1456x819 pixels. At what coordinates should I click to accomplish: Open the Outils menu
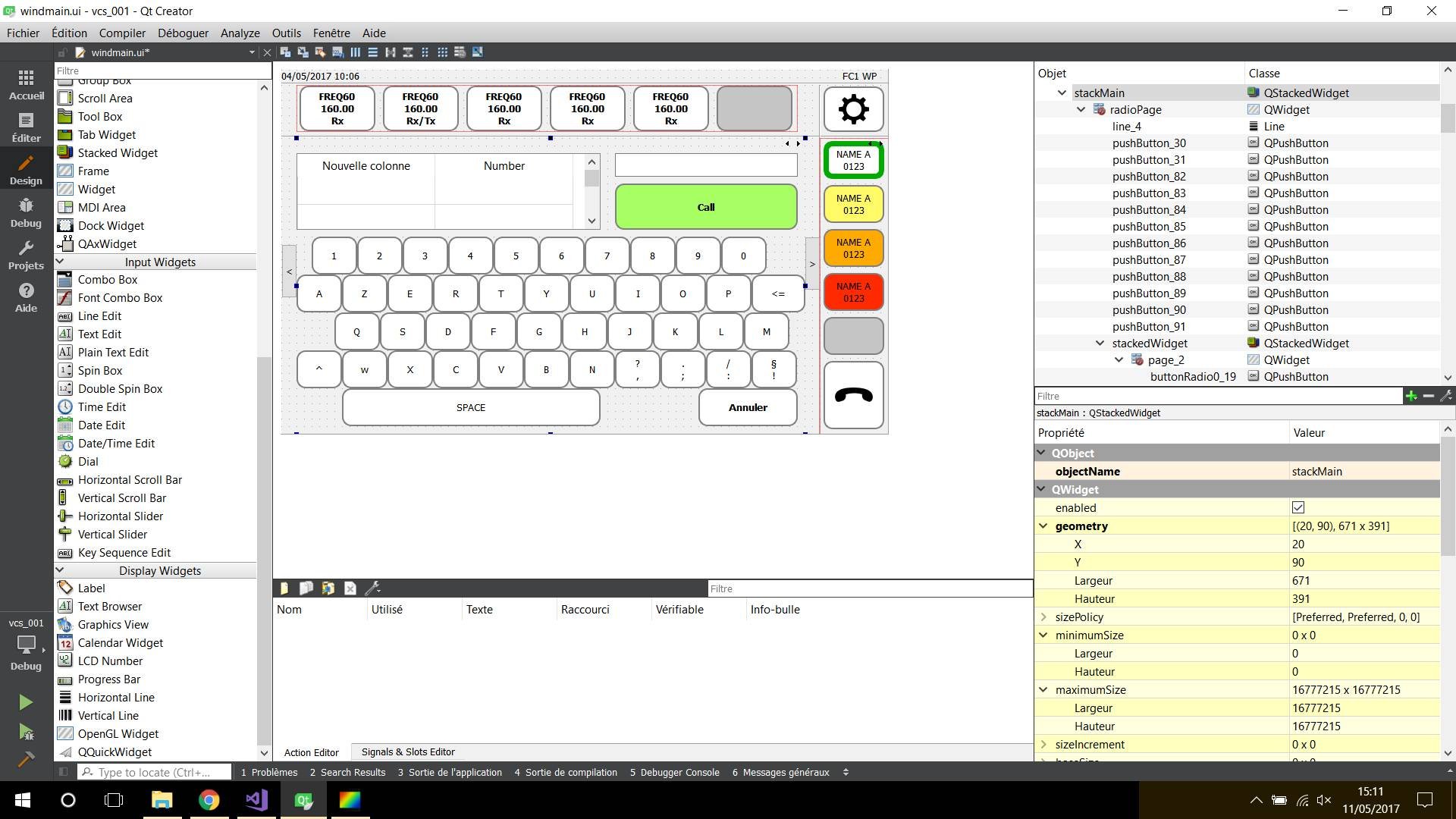pos(286,33)
